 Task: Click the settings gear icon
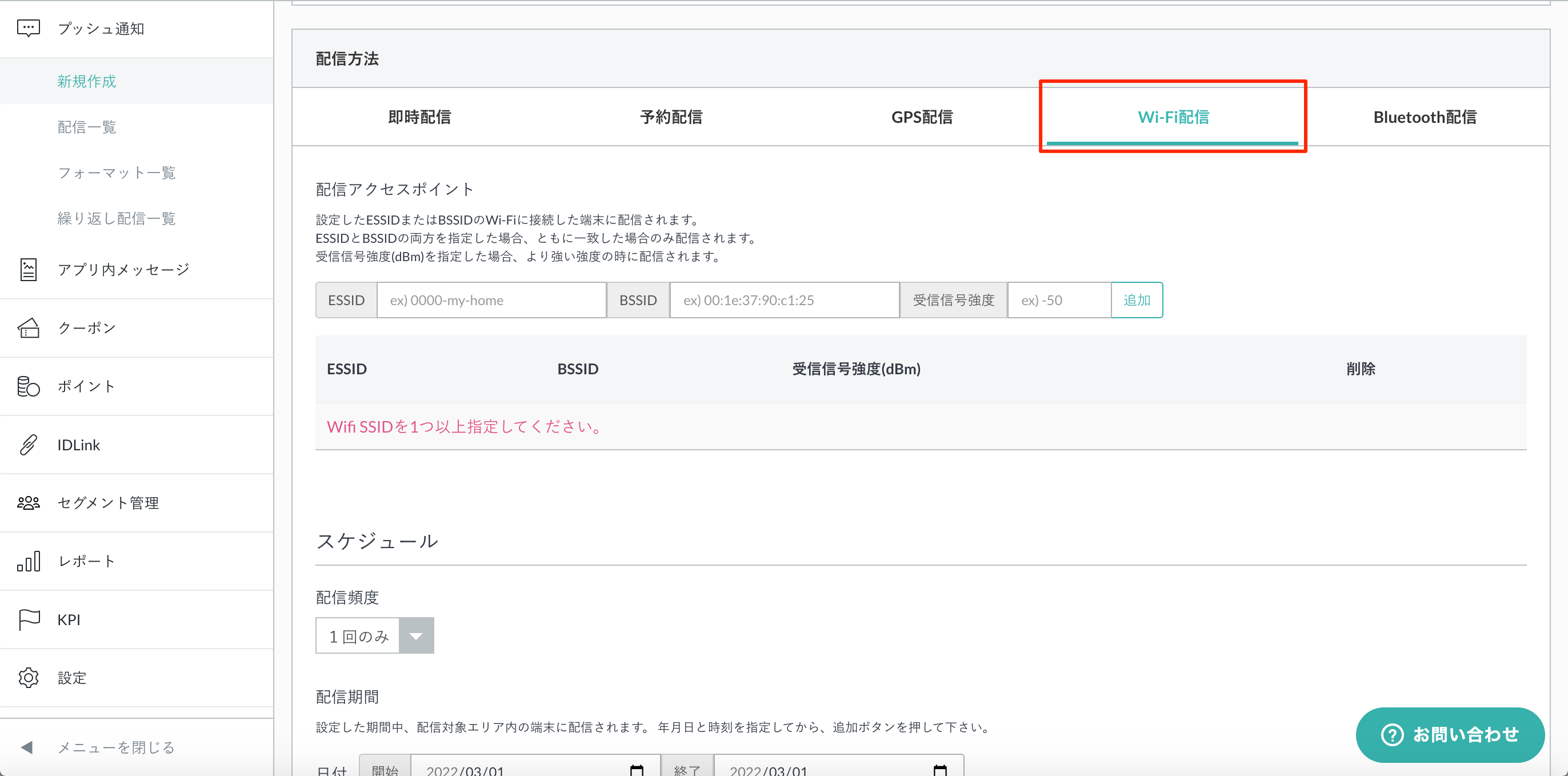[x=28, y=677]
